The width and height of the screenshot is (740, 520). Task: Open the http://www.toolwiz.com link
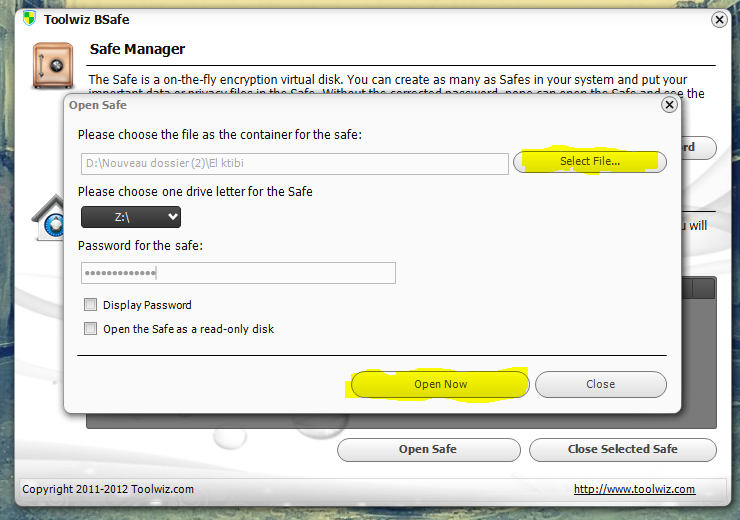[x=634, y=489]
